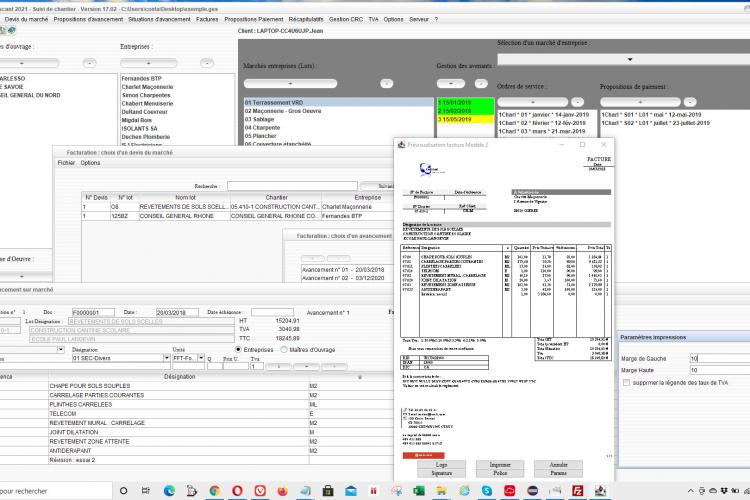Add a marché entreprise lot with plus
Viewport: 750px width, 500px height.
click(290, 84)
